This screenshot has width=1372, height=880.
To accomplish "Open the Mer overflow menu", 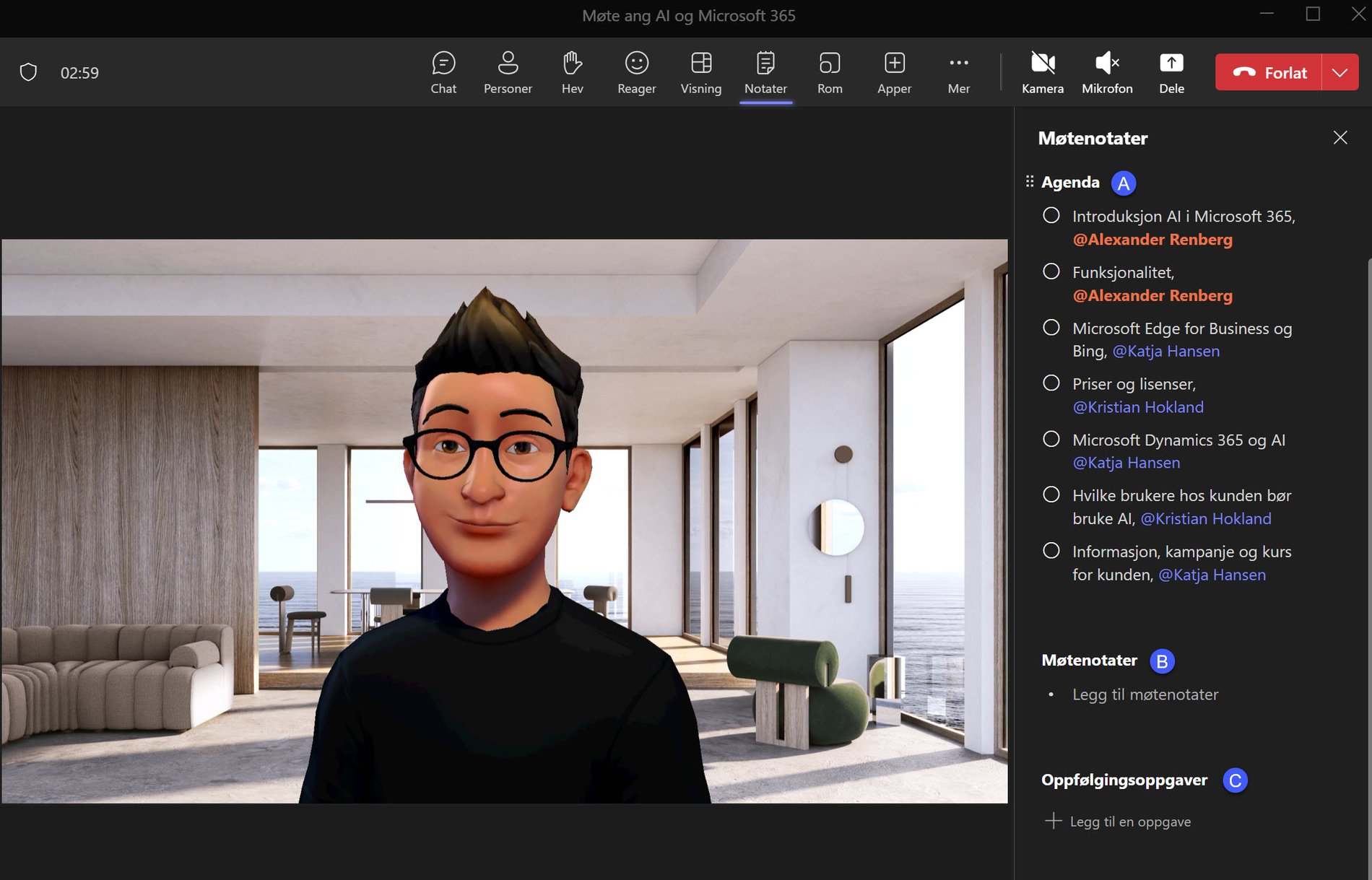I will pos(958,71).
